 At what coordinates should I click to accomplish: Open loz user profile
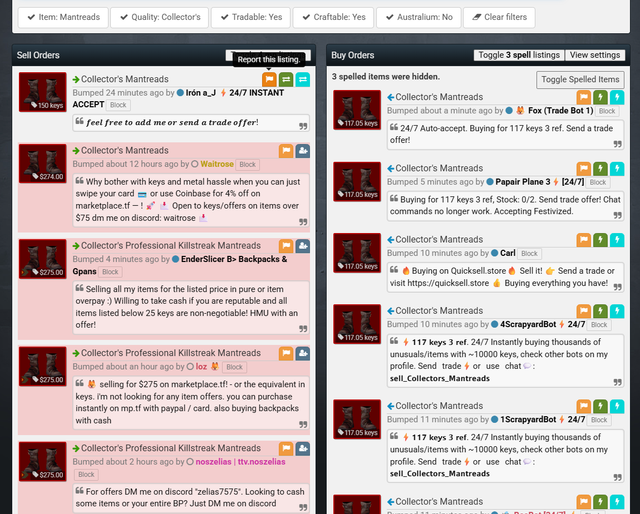coord(201,367)
